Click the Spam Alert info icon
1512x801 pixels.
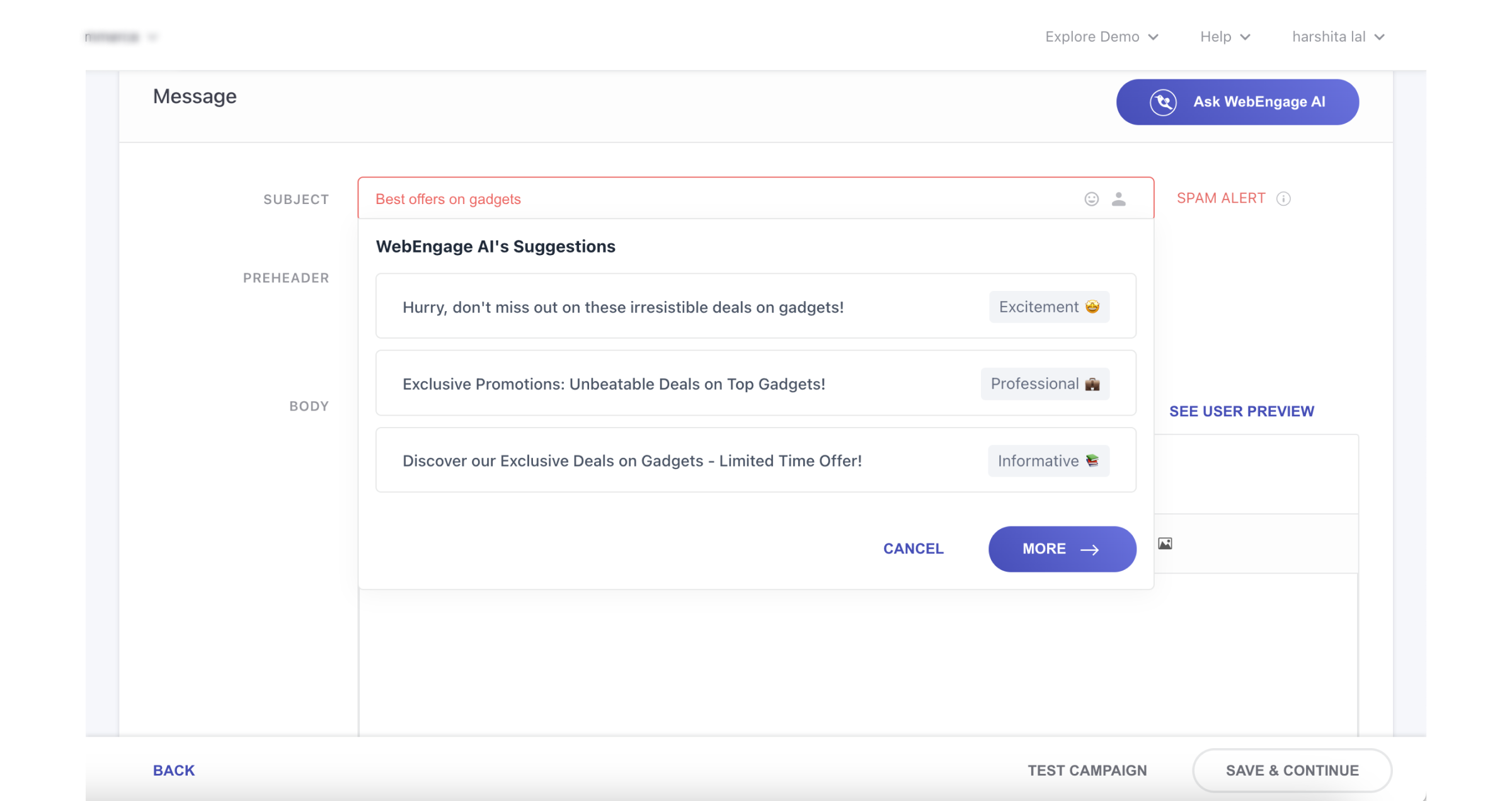click(x=1283, y=199)
